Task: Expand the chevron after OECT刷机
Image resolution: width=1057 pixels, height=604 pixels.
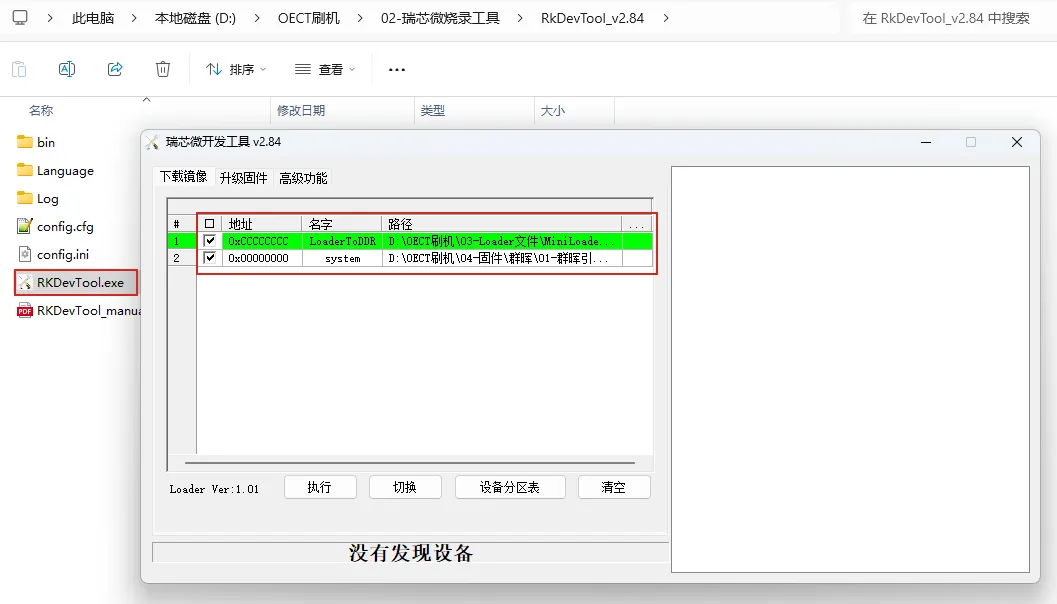Action: [360, 18]
